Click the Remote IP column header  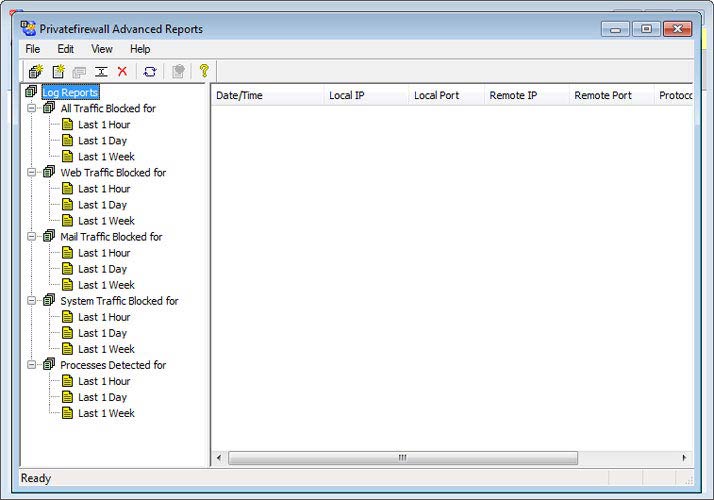[x=526, y=95]
